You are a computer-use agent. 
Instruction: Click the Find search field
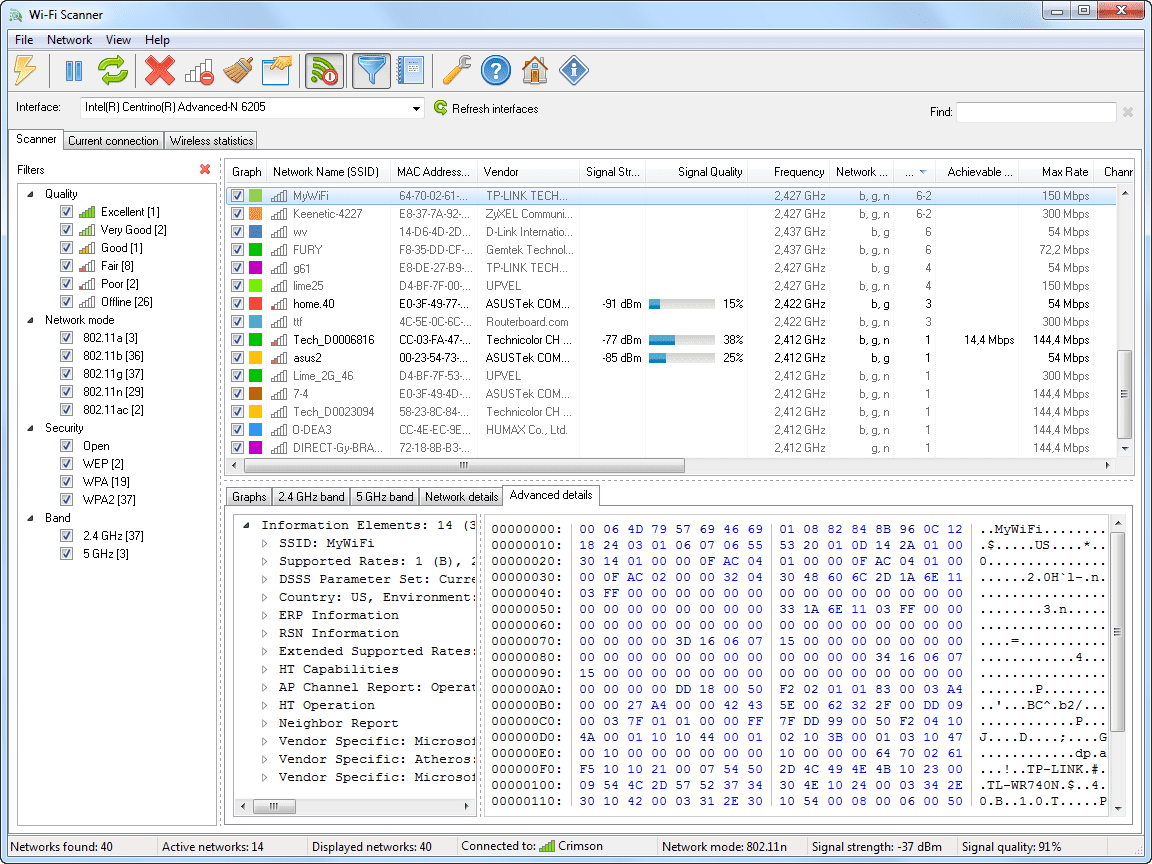coord(1035,112)
